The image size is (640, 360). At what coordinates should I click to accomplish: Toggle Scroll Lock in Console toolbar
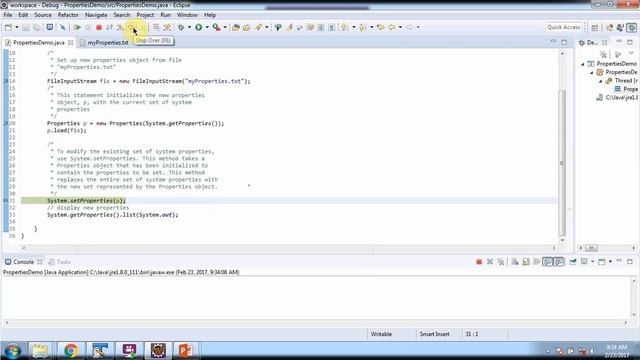(526, 262)
